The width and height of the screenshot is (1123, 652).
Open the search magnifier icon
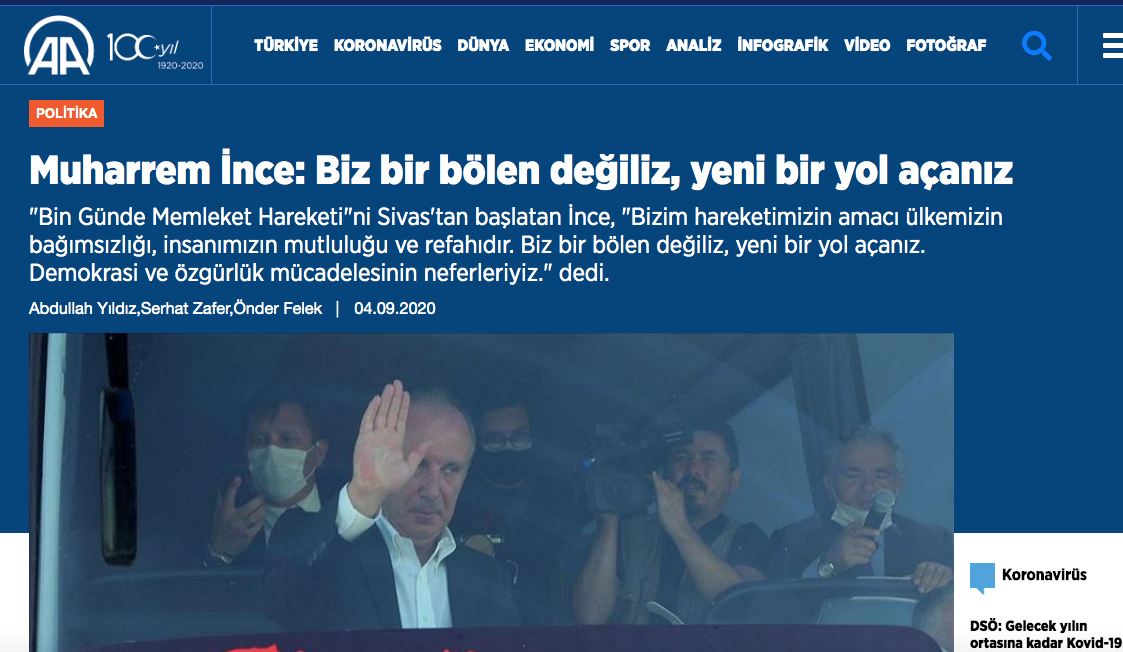pyautogui.click(x=1036, y=46)
